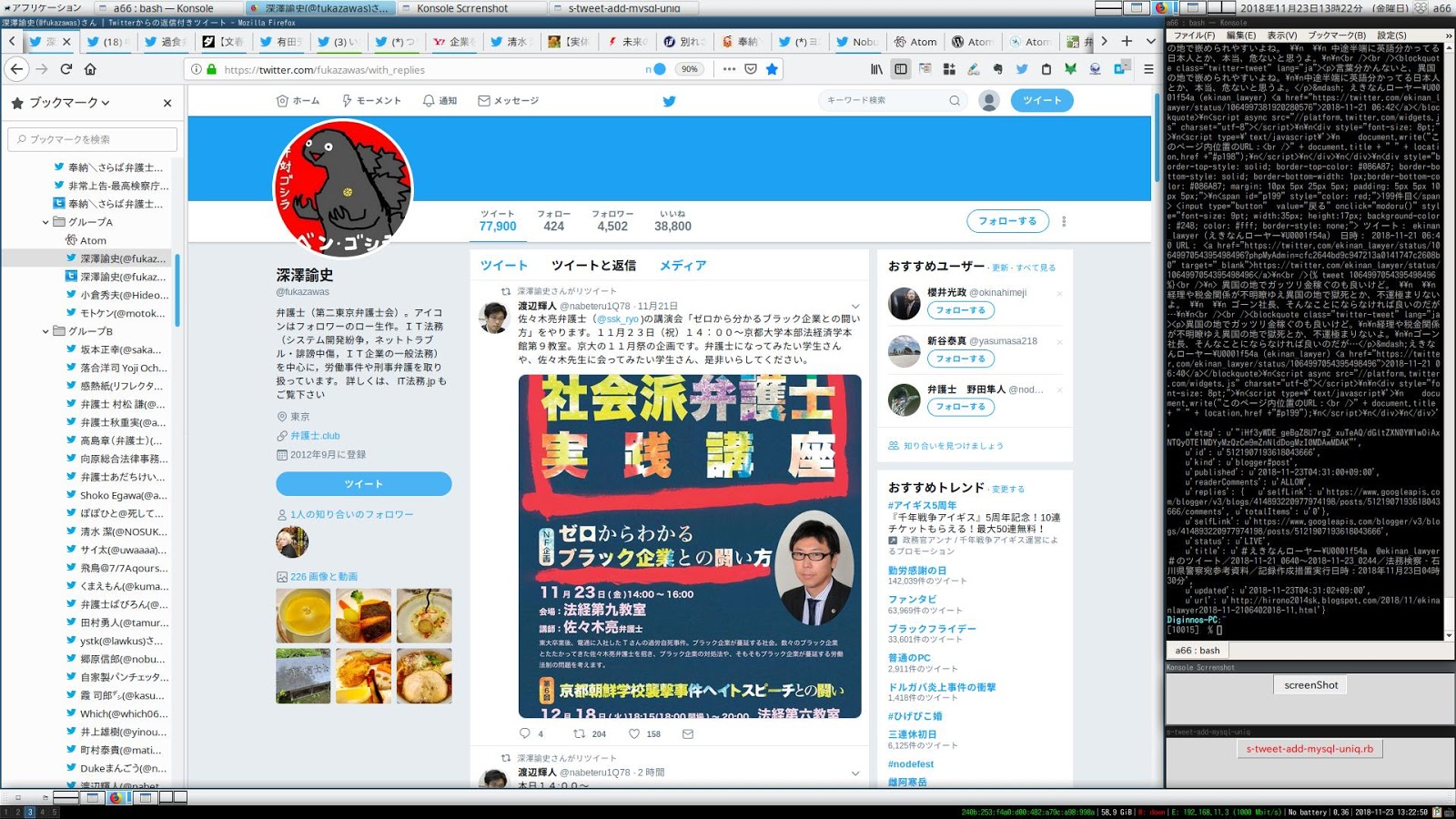Open Konsole 編集(E) menu
The width and height of the screenshot is (1456, 819).
[x=1241, y=35]
